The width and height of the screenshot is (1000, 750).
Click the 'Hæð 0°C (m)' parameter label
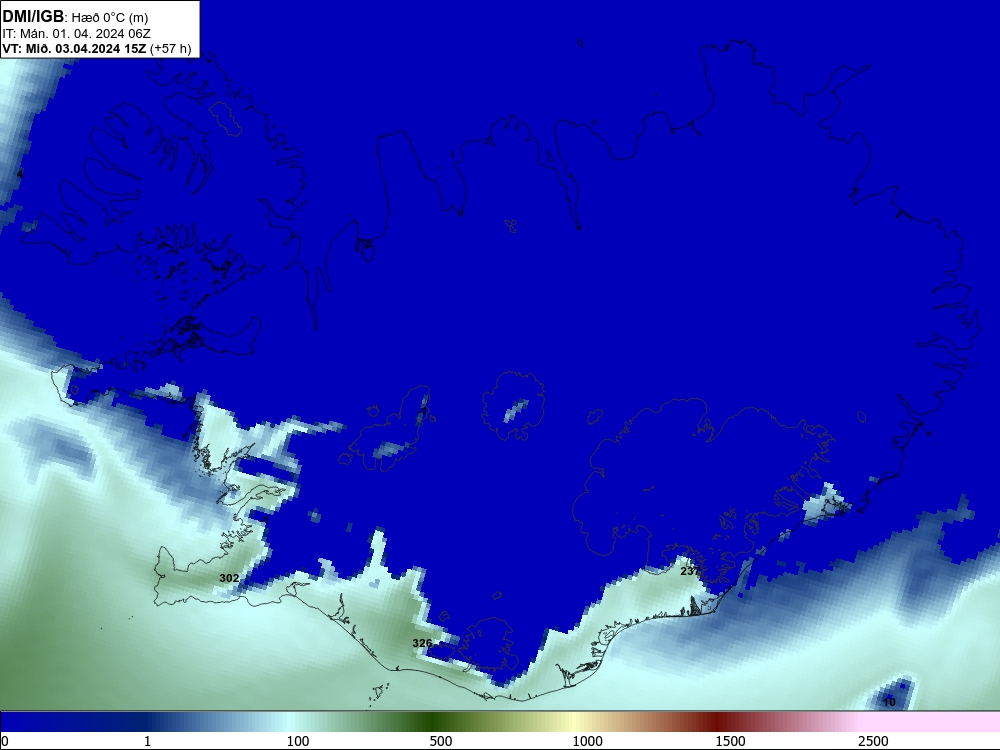110,18
